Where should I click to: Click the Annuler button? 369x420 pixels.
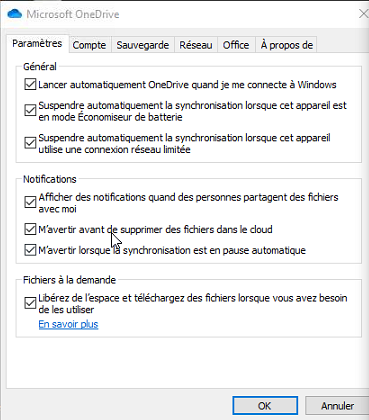pyautogui.click(x=337, y=406)
